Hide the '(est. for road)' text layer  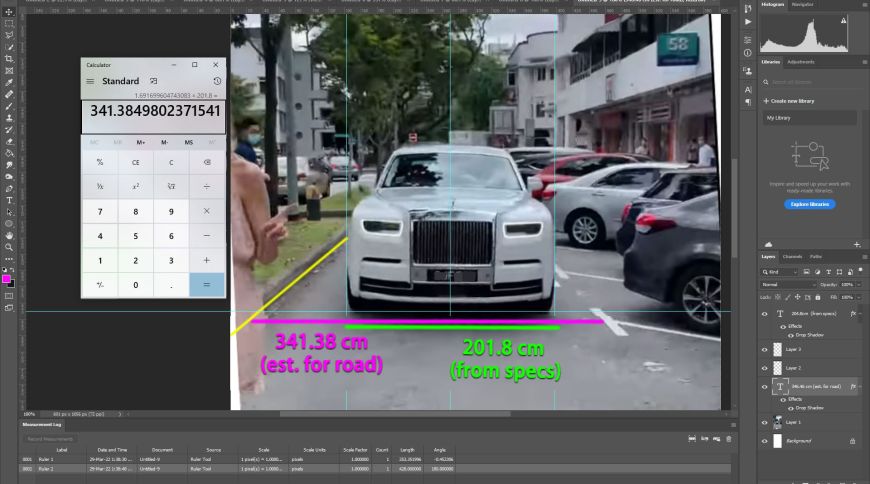(x=765, y=387)
